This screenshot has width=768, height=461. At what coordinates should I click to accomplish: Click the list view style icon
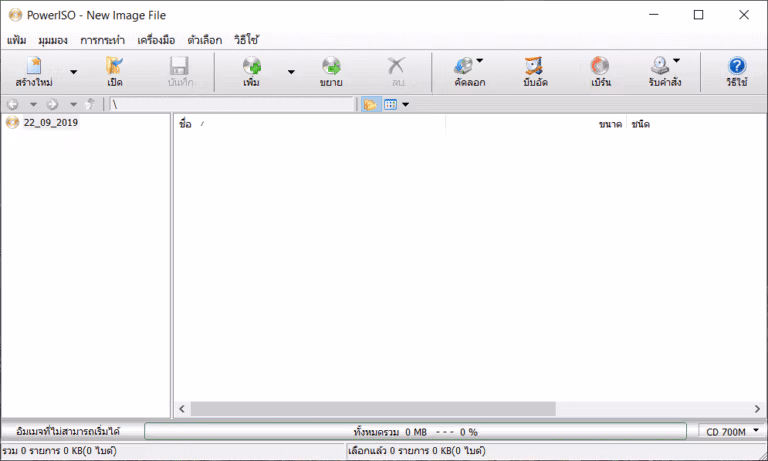(390, 104)
